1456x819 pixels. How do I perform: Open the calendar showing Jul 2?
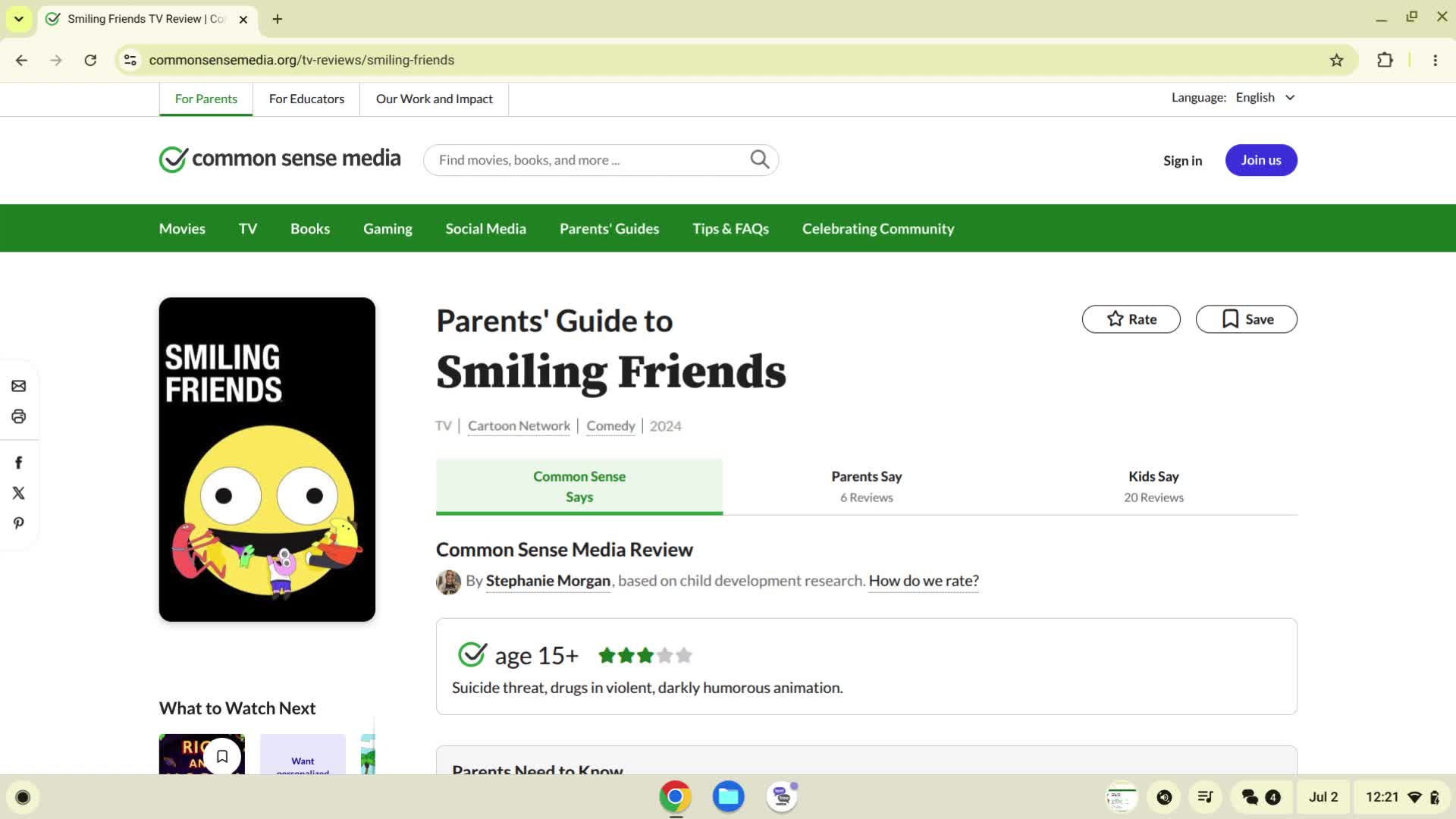pyautogui.click(x=1323, y=797)
